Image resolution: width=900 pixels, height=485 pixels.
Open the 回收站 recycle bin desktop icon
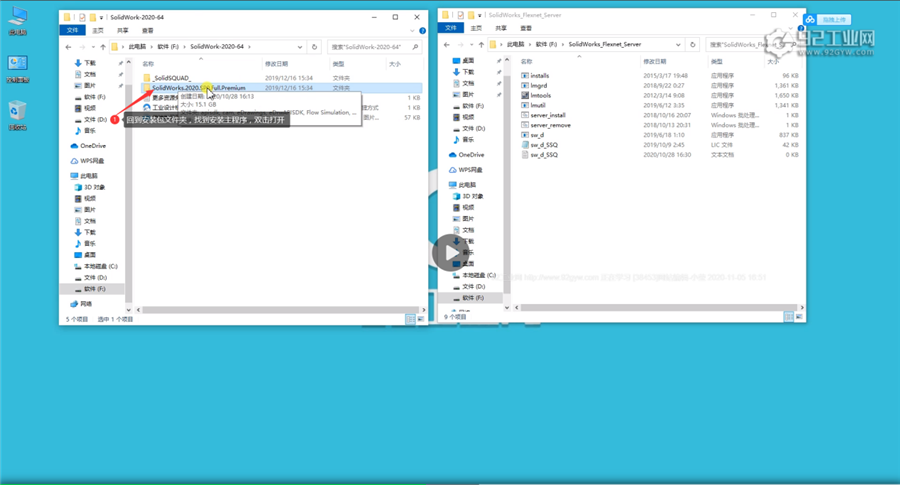[x=18, y=115]
